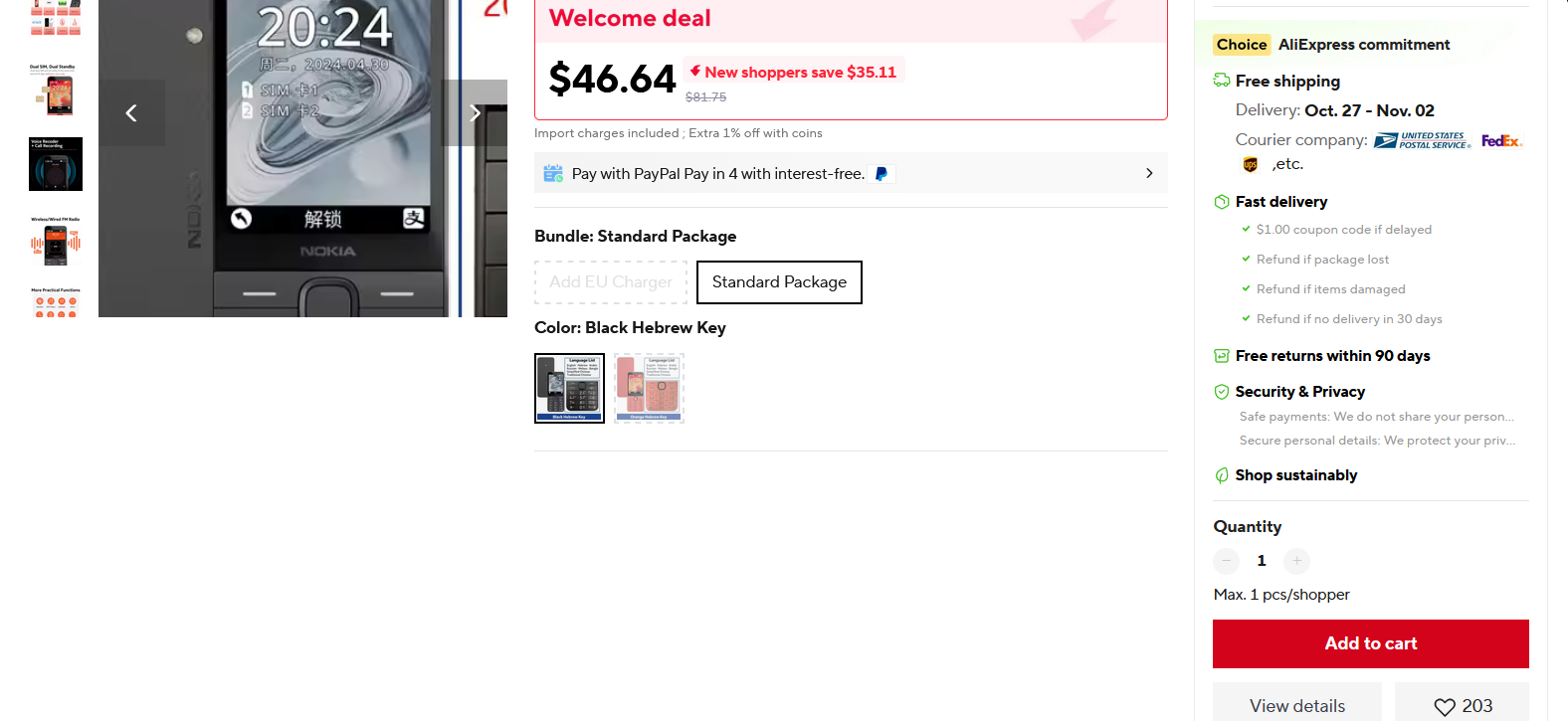Select the Voice Recorder thumbnail image
Screen dimensions: 1568x721
[x=56, y=164]
